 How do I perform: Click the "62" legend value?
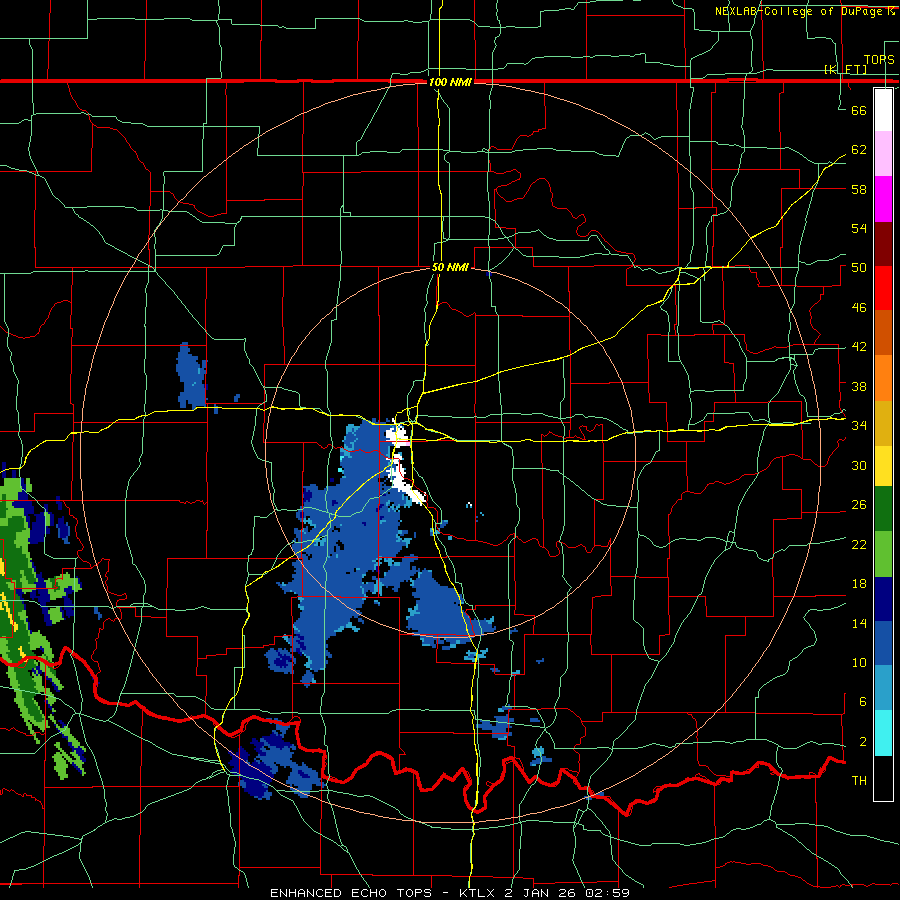tap(859, 150)
